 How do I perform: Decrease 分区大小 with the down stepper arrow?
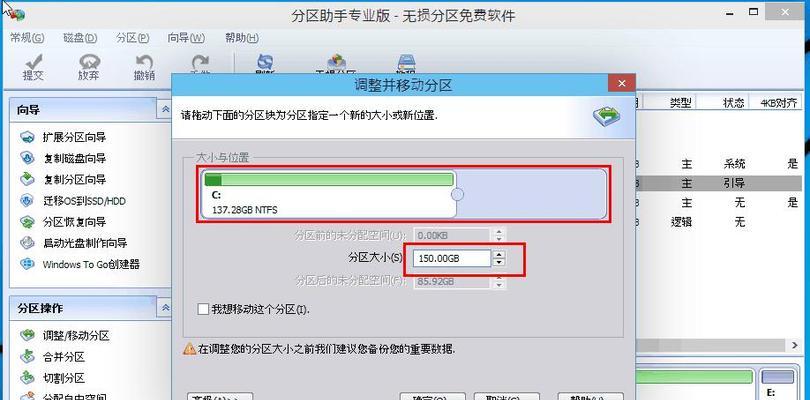point(499,263)
